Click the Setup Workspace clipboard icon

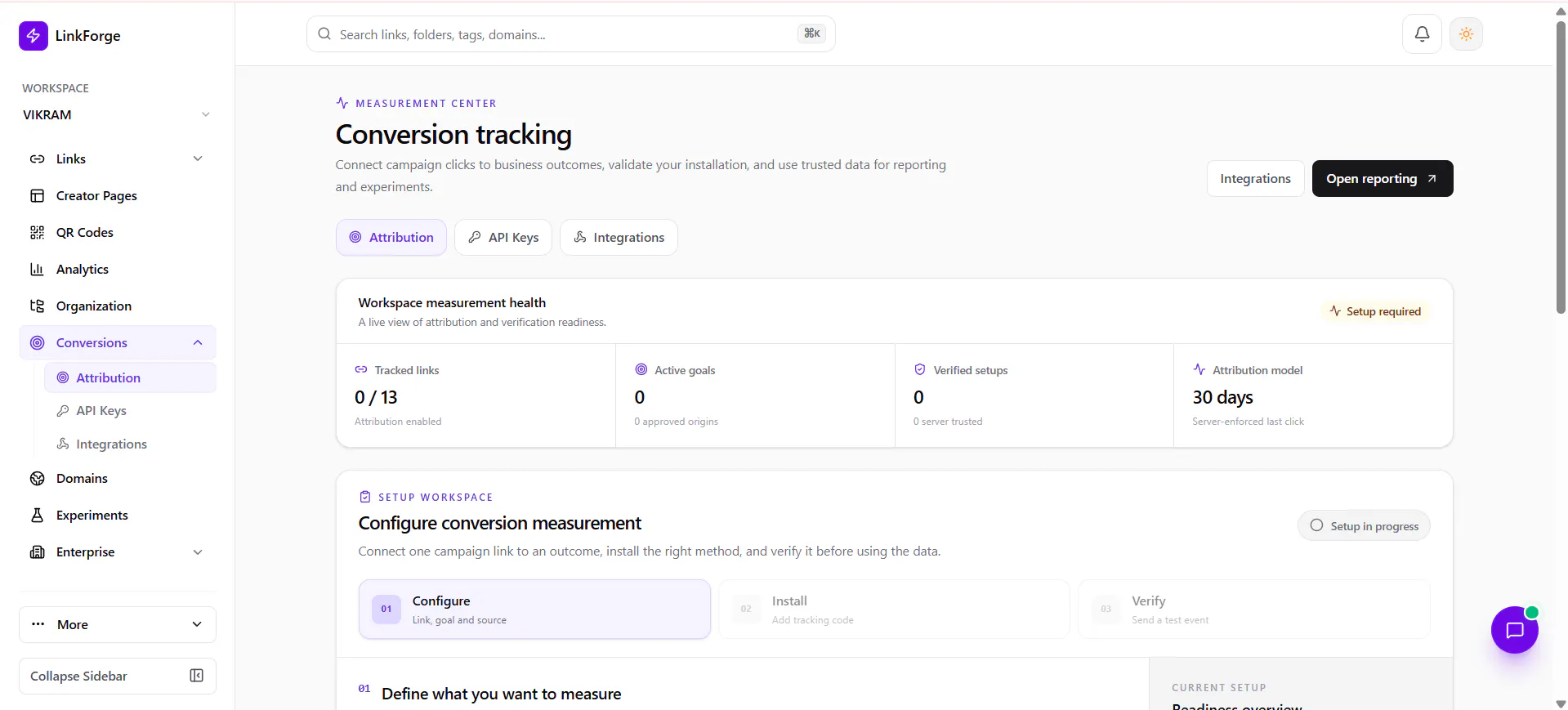click(365, 497)
